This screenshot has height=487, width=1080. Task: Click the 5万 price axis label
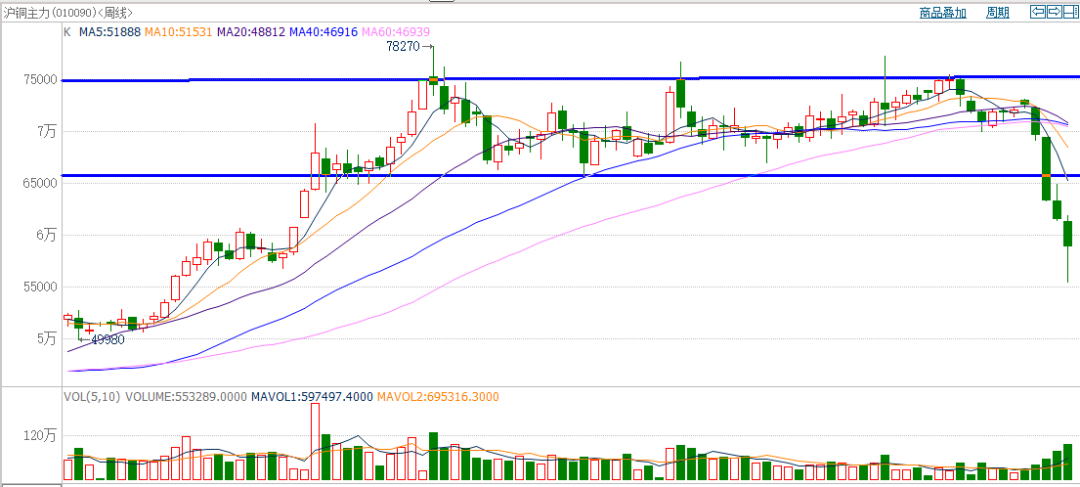[47, 338]
